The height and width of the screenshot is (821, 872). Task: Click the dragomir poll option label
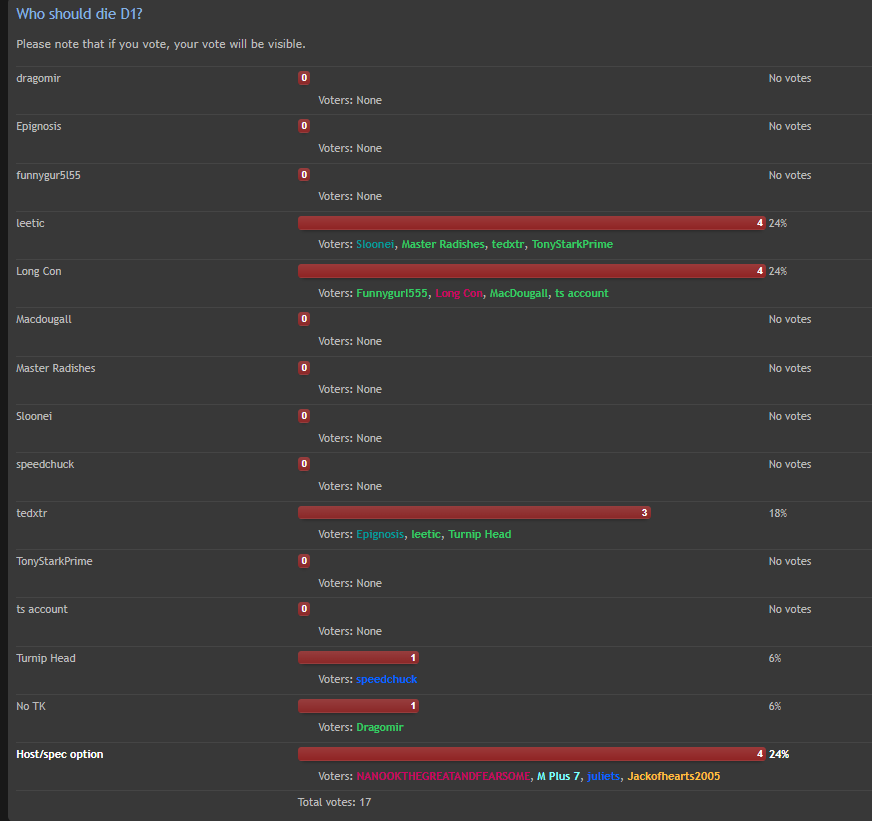tap(38, 78)
